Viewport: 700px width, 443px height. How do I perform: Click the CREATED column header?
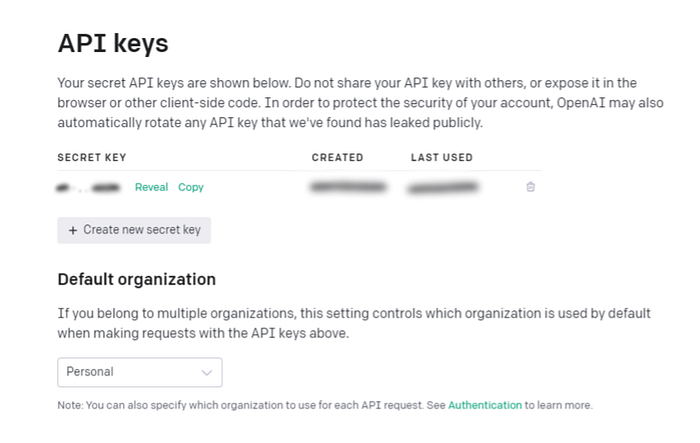338,158
